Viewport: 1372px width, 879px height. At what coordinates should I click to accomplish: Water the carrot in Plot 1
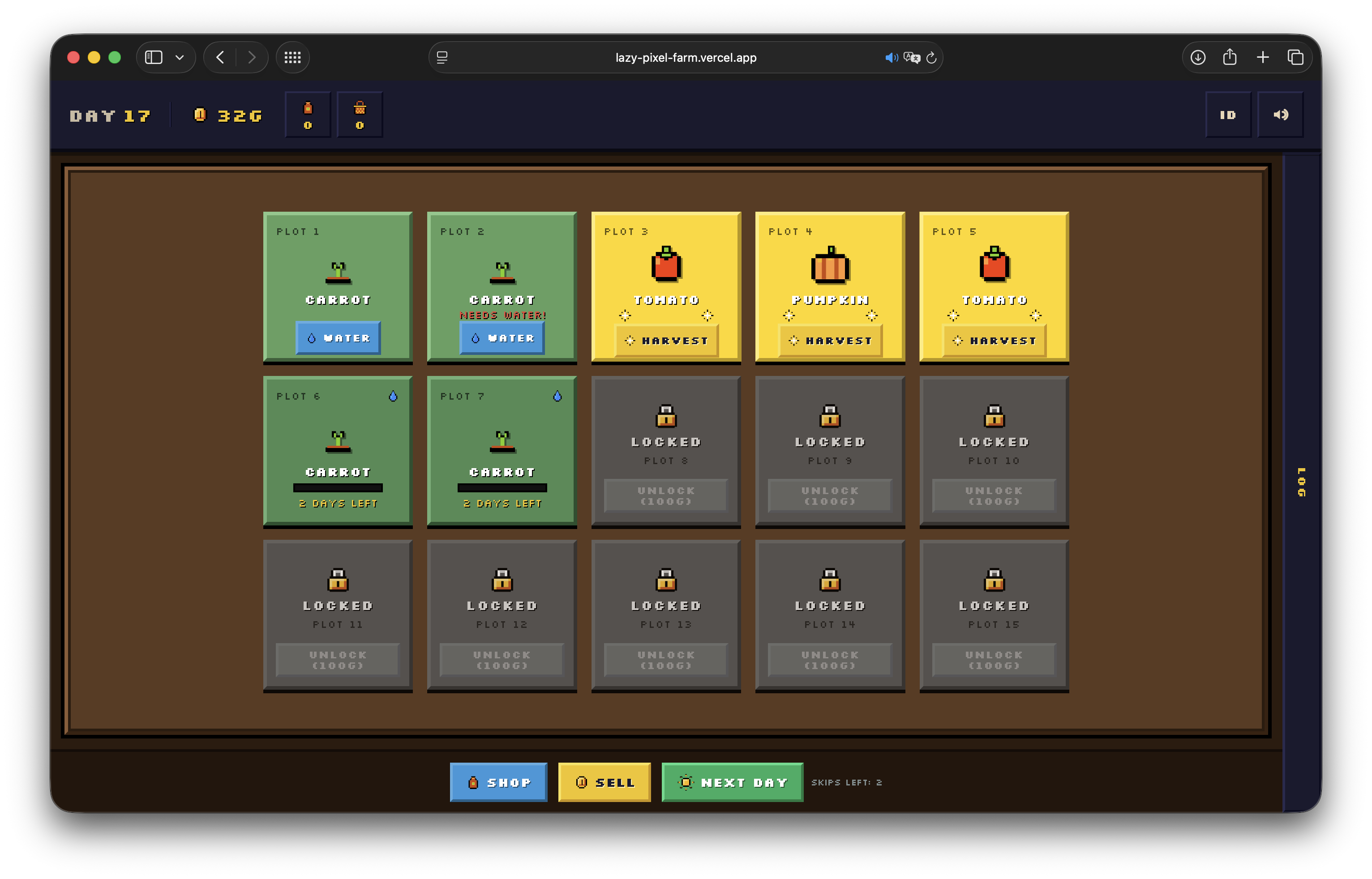pyautogui.click(x=338, y=338)
